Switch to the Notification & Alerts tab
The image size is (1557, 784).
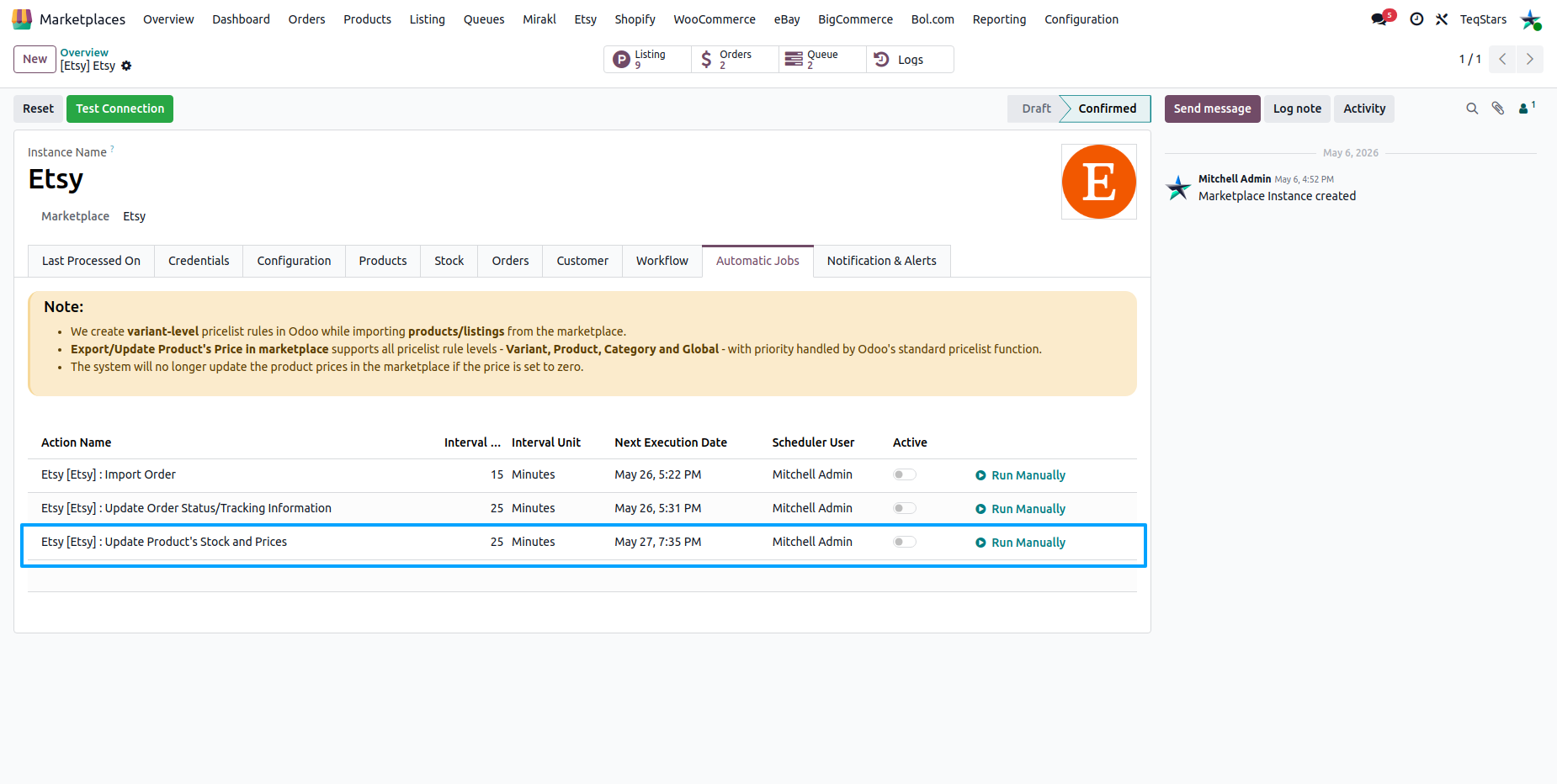(x=881, y=261)
